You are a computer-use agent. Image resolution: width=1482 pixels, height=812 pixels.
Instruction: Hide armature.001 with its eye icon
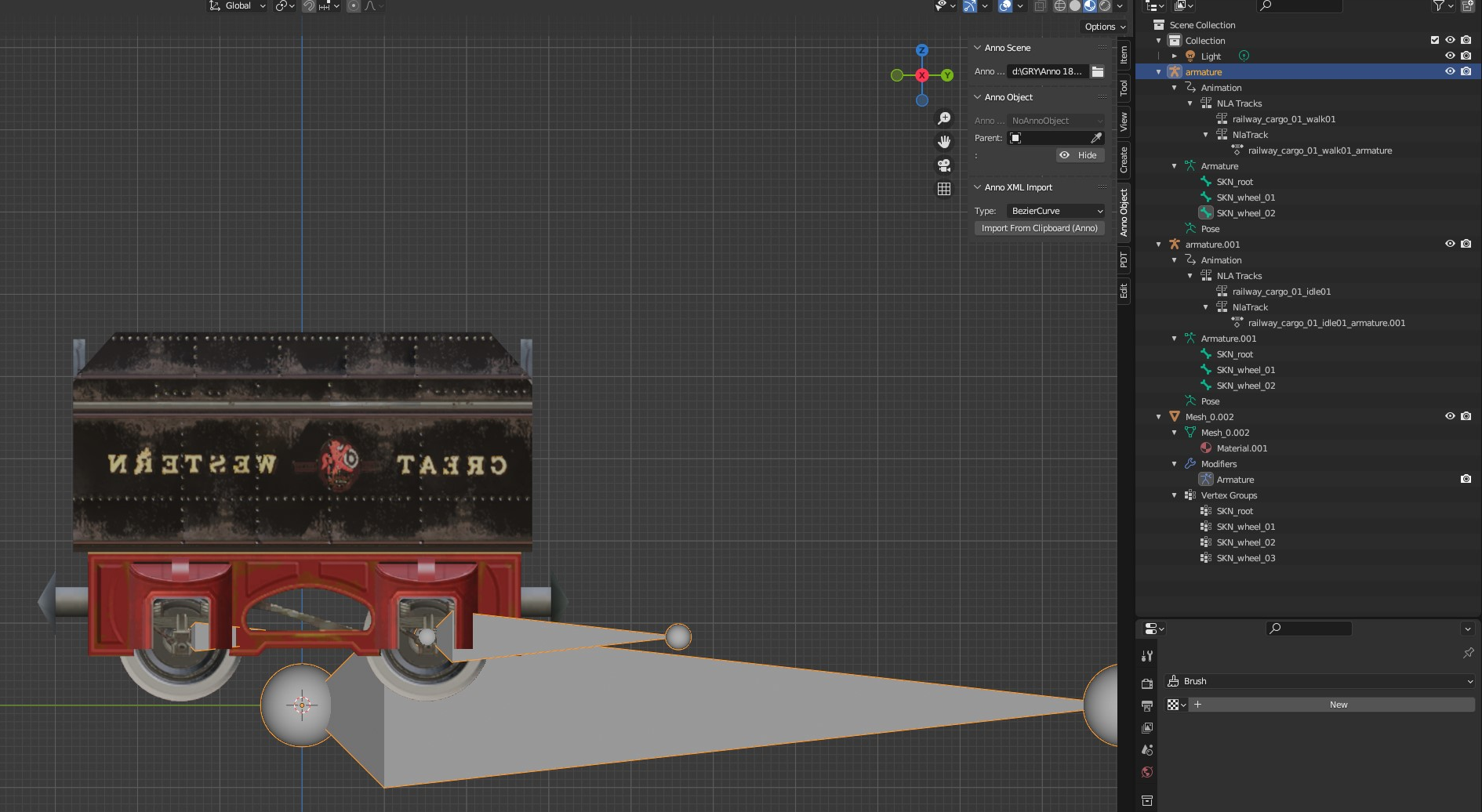[1450, 244]
